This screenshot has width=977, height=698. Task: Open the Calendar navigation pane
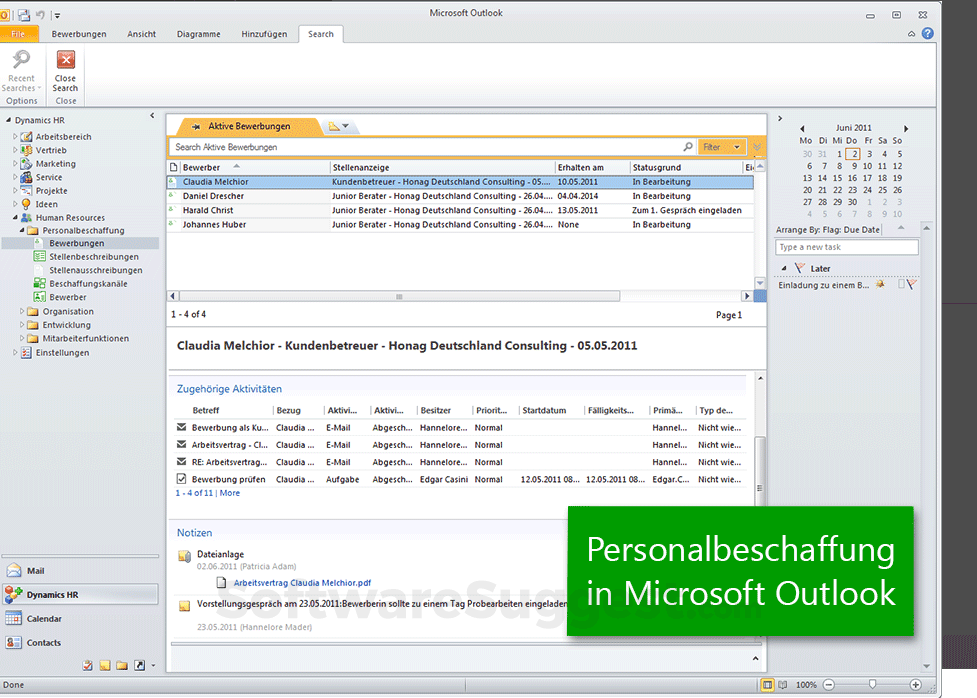43,619
